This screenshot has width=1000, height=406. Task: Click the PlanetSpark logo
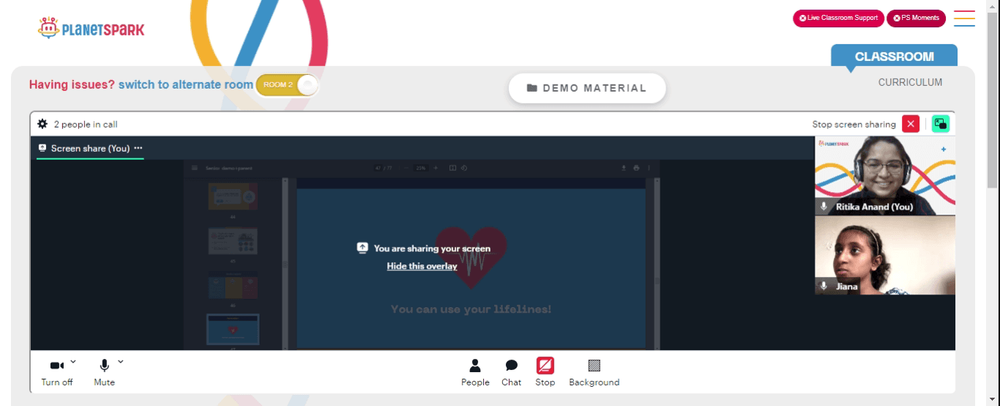pyautogui.click(x=91, y=28)
